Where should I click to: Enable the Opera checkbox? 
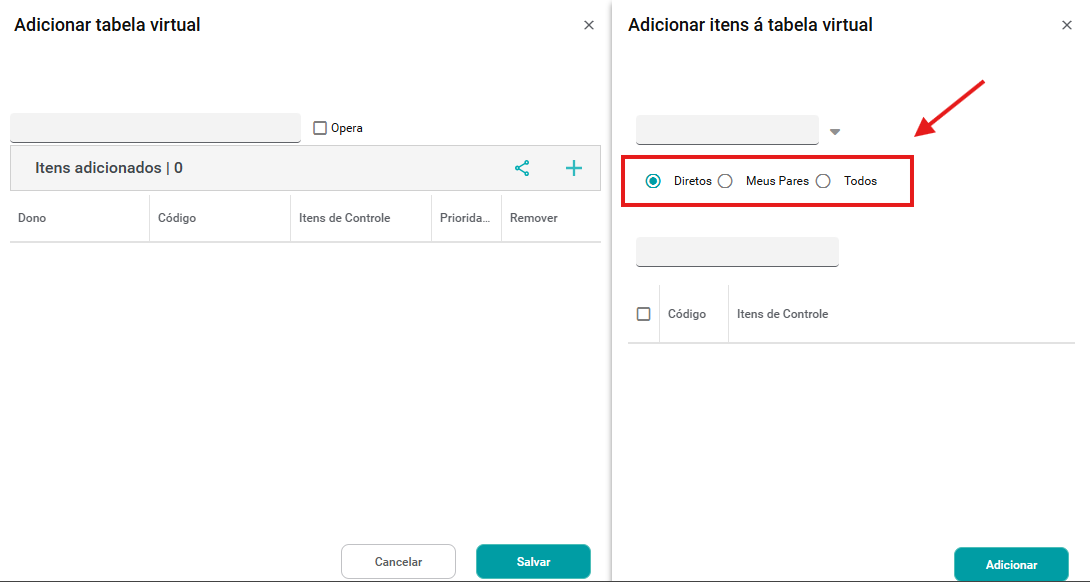[320, 128]
